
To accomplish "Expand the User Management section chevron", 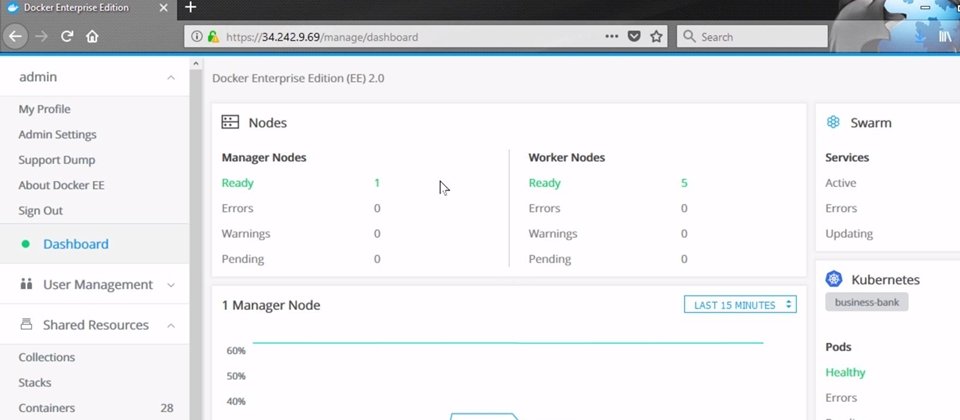I will (x=171, y=285).
